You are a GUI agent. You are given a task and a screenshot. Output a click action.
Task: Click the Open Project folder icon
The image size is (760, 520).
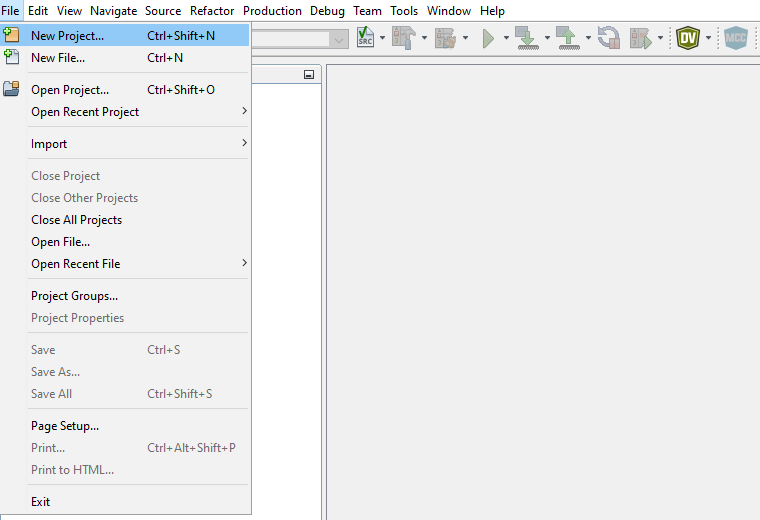12,89
